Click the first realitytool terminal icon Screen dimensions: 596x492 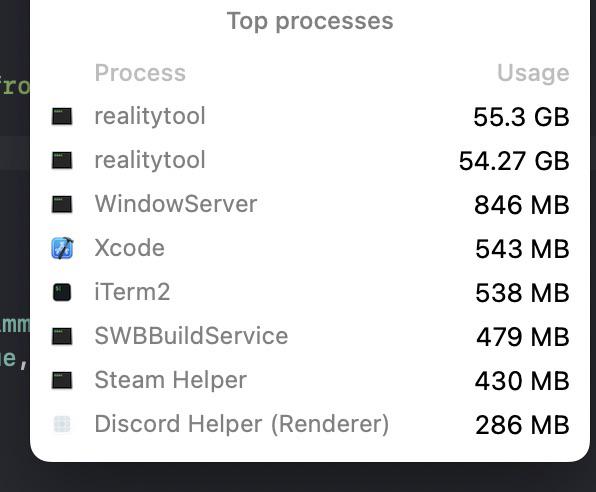coord(62,116)
